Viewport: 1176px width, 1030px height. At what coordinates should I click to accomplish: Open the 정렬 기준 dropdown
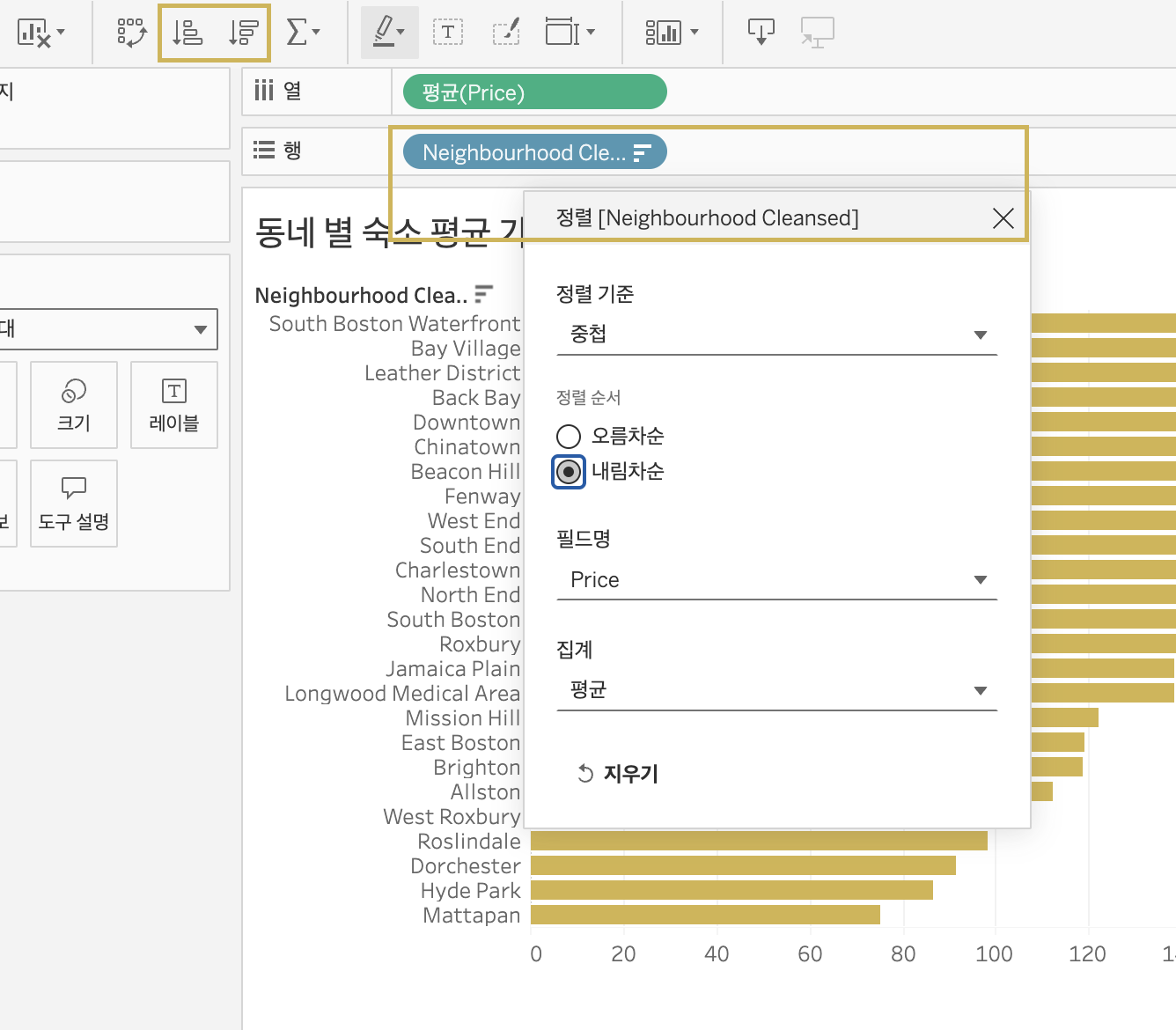point(776,335)
